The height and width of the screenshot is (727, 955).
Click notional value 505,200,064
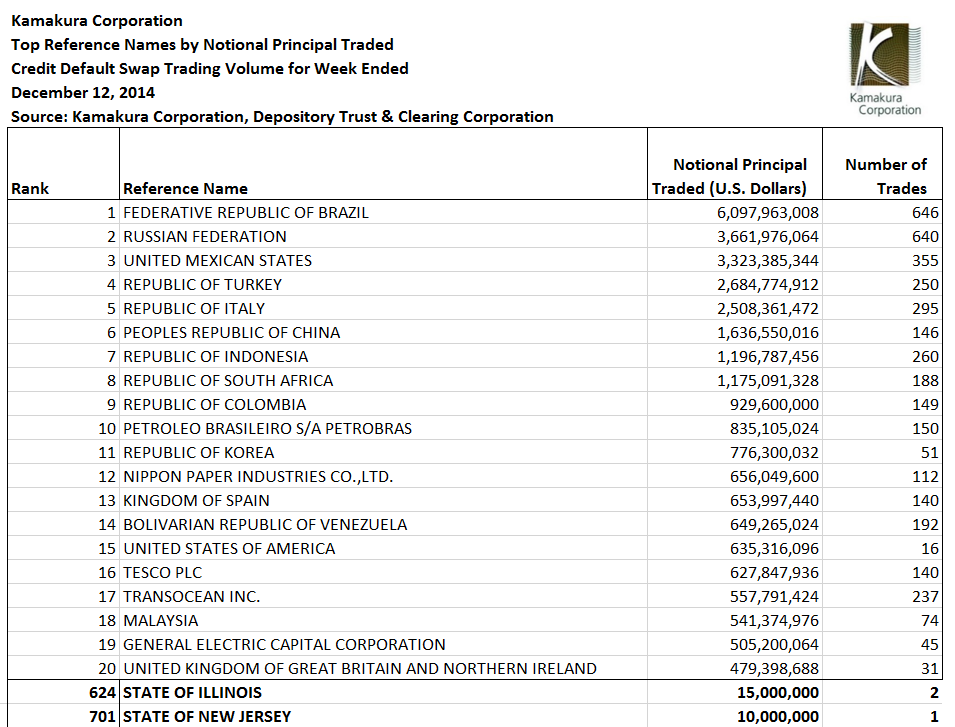[x=775, y=645]
